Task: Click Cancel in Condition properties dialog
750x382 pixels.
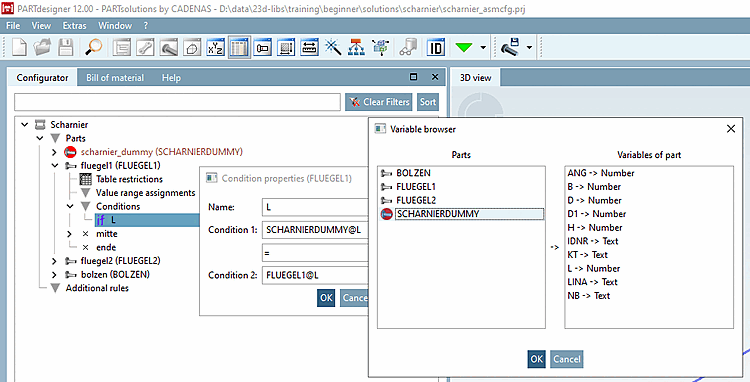Action: (x=354, y=298)
